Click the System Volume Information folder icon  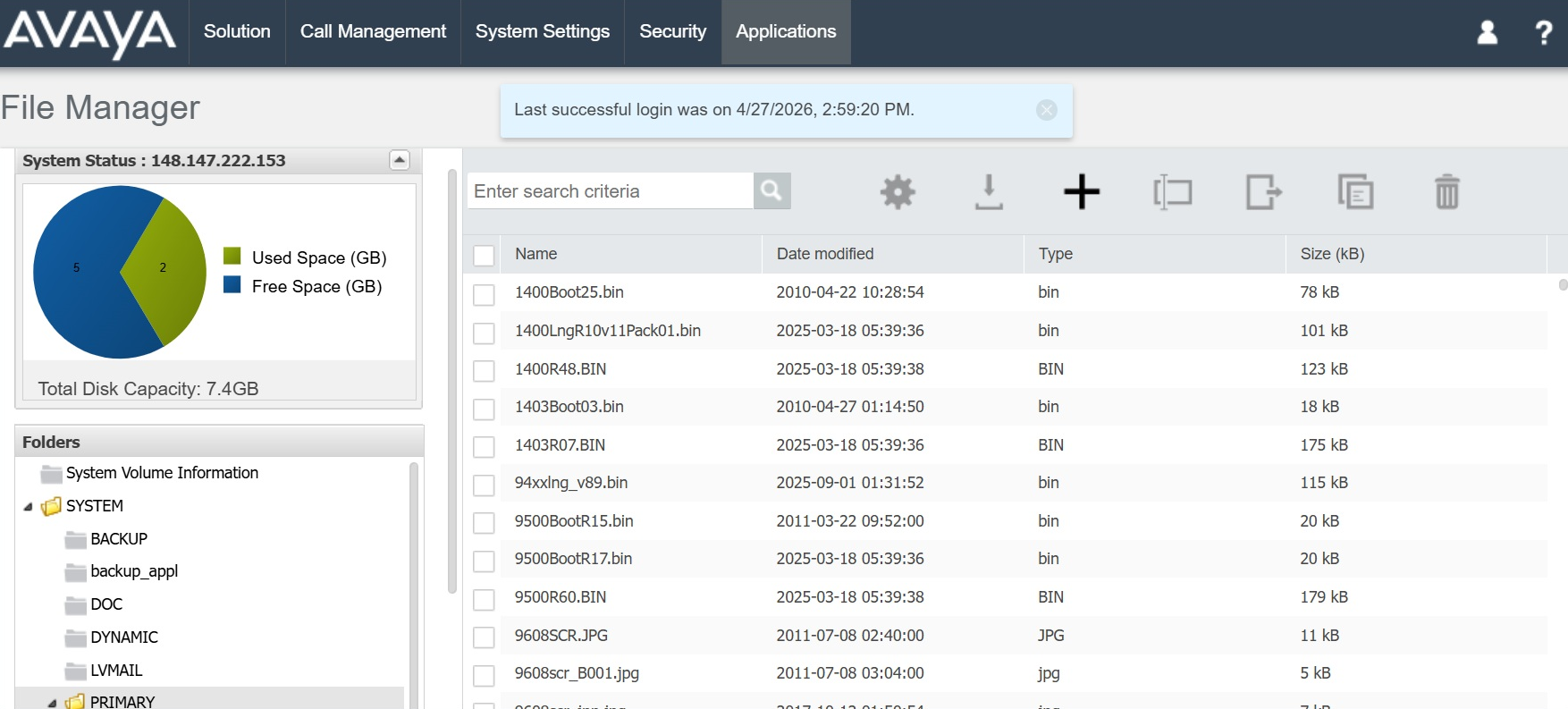(52, 473)
